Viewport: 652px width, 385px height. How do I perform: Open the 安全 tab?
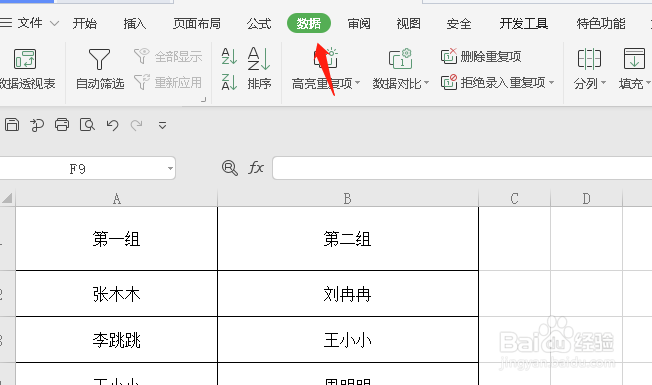[x=459, y=23]
